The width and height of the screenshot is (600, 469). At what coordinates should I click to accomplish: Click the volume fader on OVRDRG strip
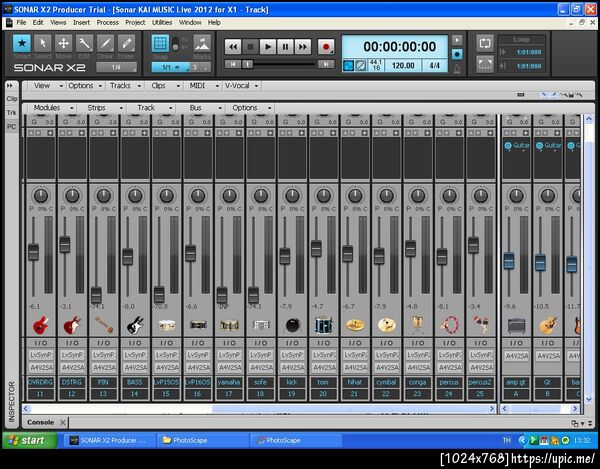[x=33, y=252]
